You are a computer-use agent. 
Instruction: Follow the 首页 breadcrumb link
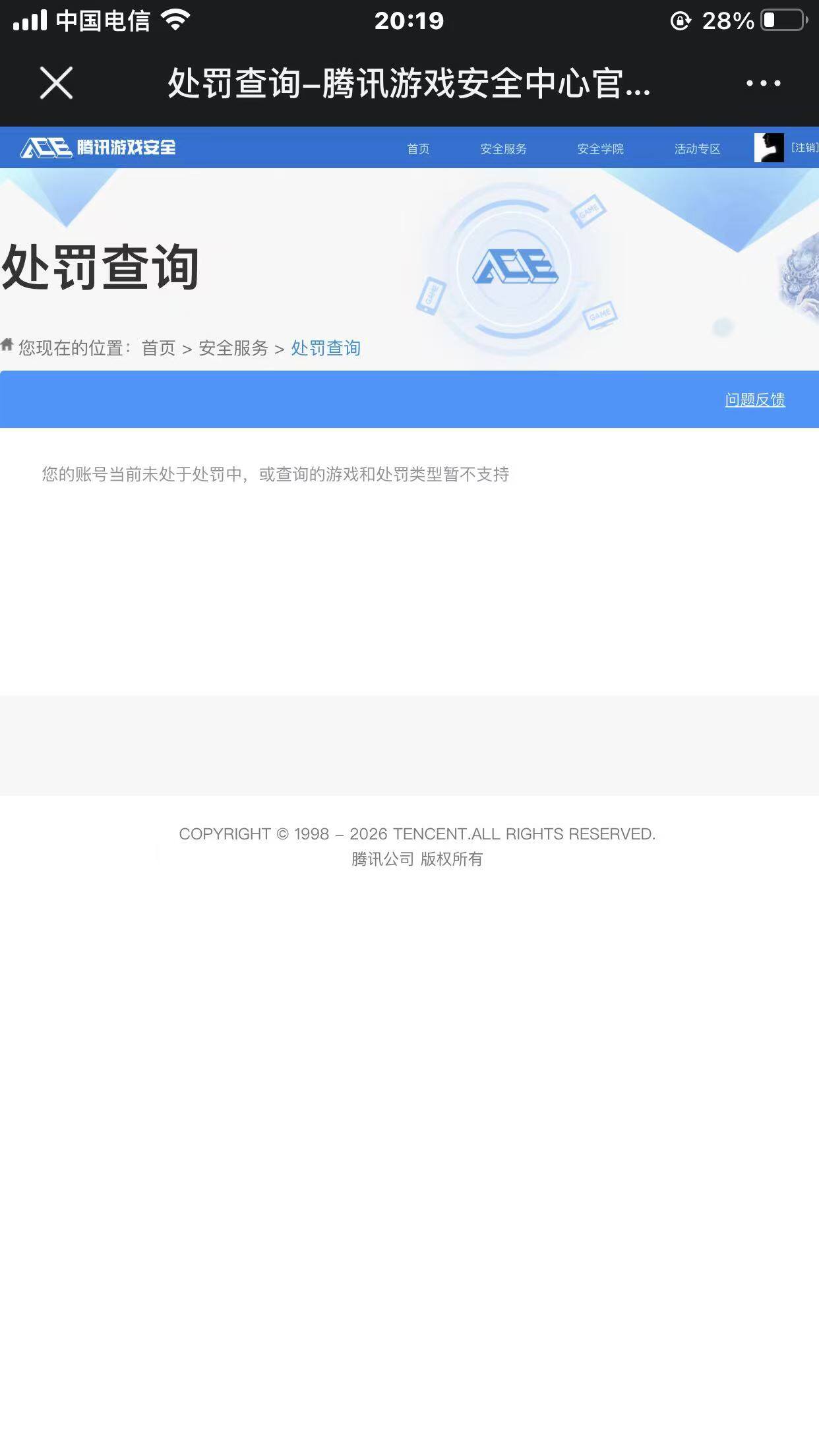(158, 348)
